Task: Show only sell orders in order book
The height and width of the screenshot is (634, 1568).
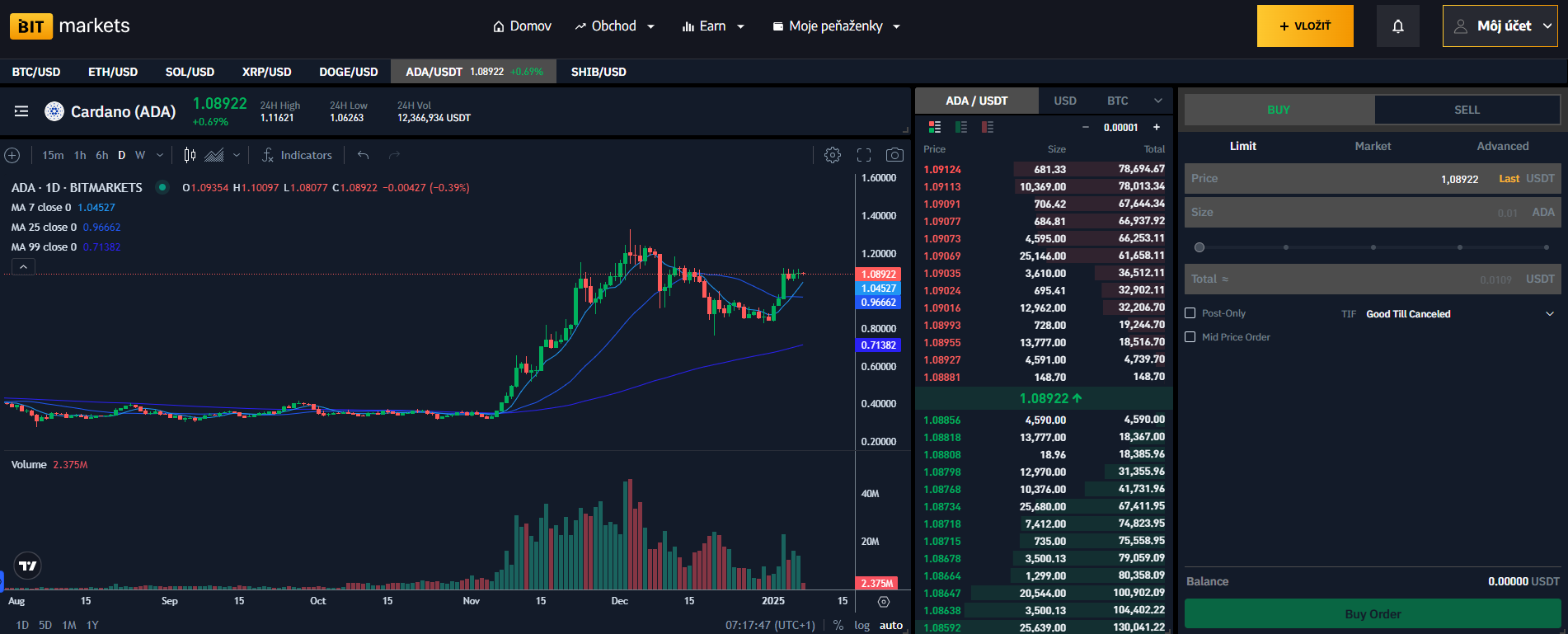Action: click(988, 127)
